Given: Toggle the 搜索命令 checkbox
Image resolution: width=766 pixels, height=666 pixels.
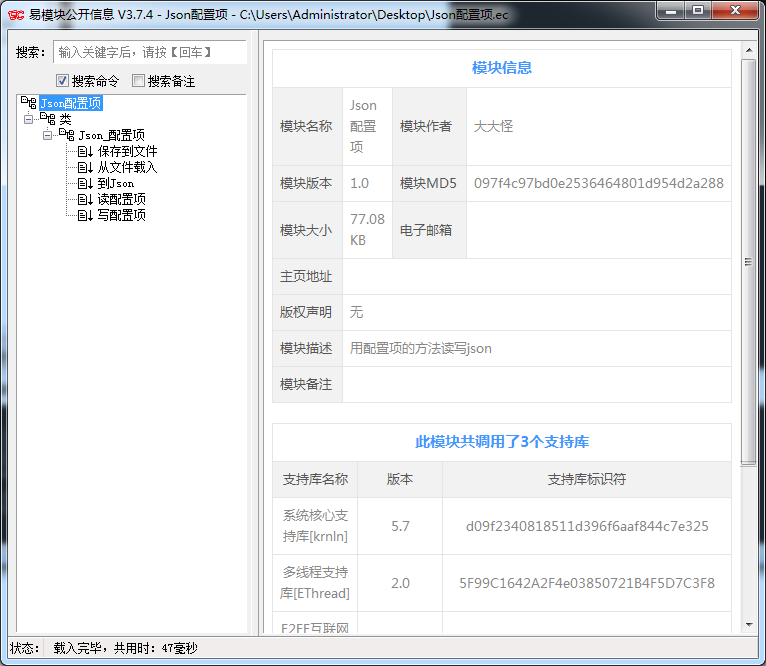Looking at the screenshot, I should (x=62, y=81).
